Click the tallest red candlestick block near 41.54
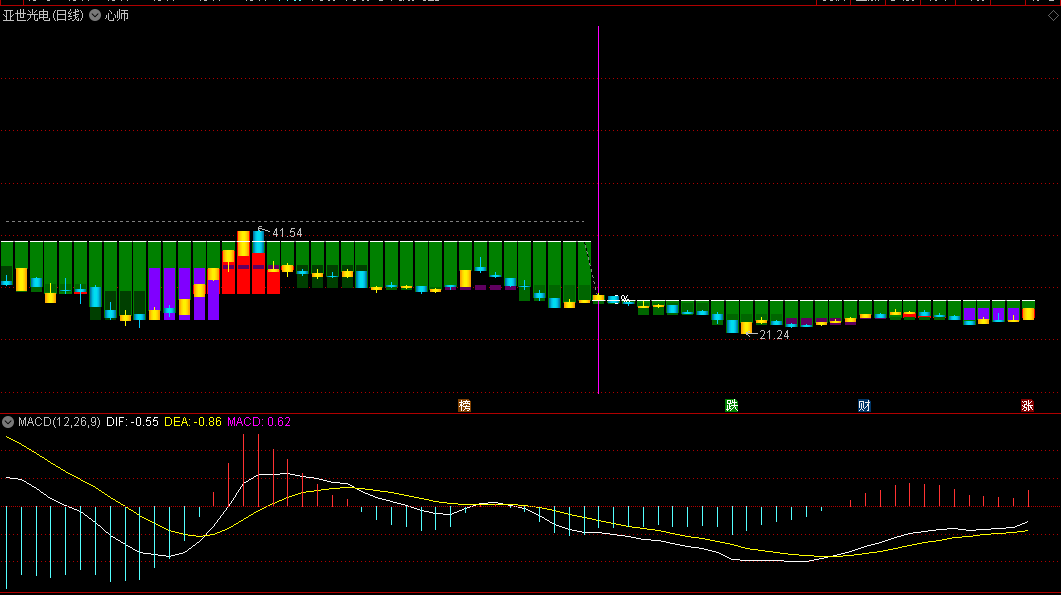1061x595 pixels. coord(243,275)
